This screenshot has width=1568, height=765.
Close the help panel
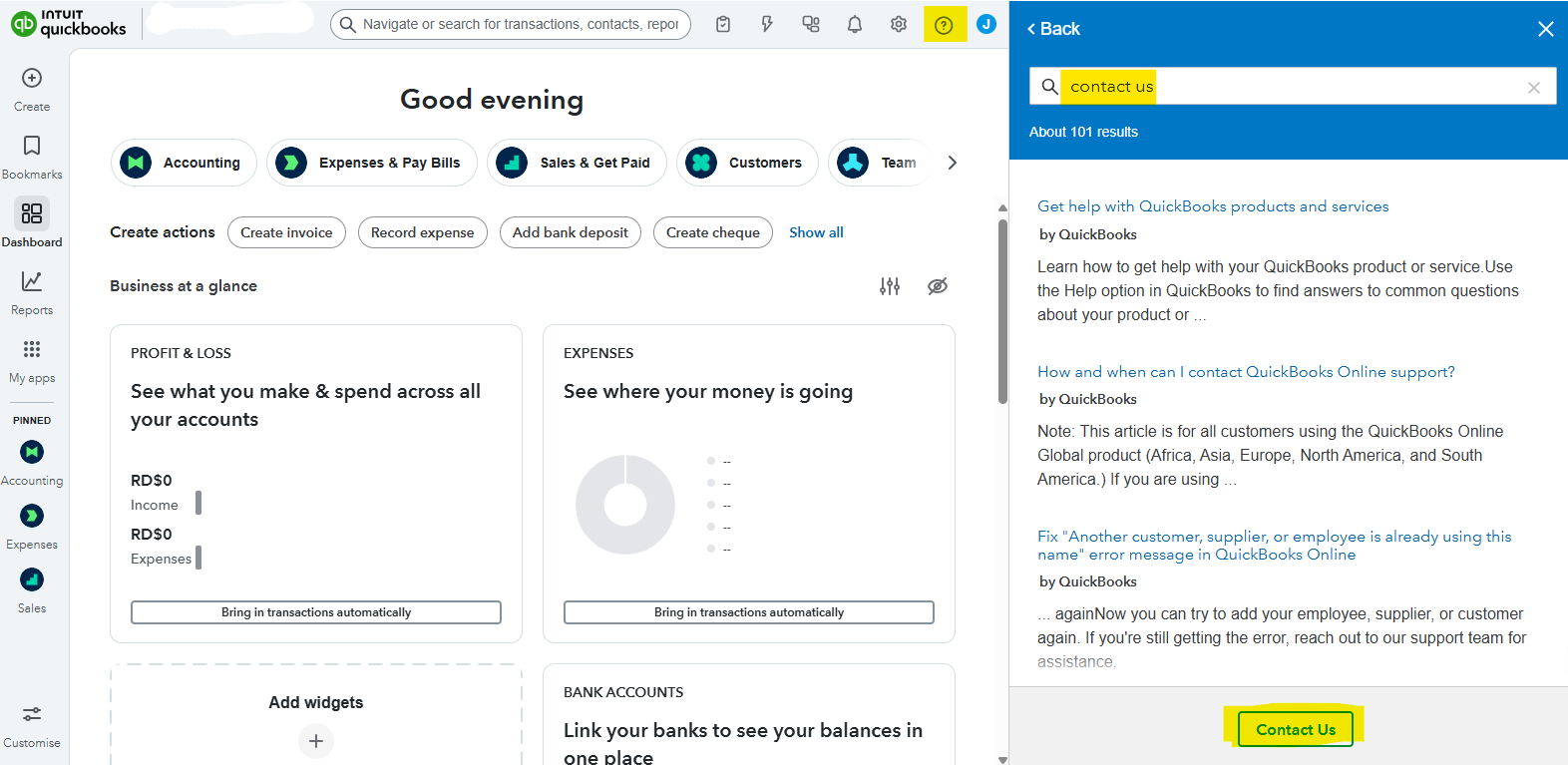[1546, 29]
